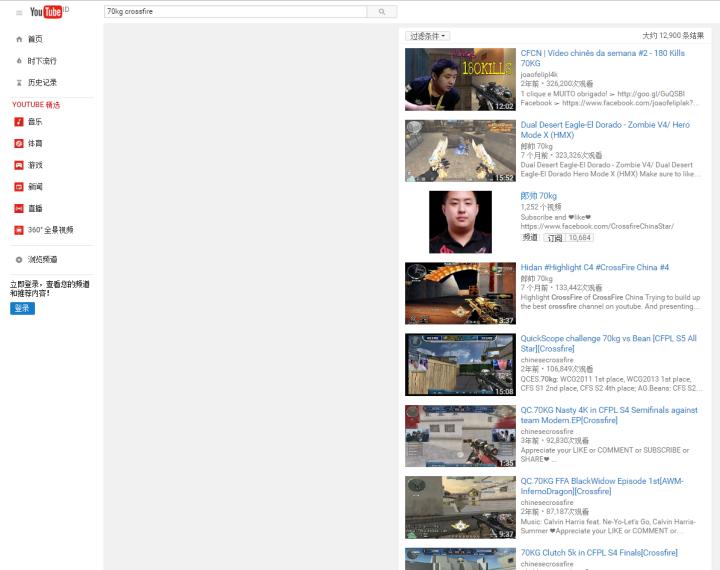Click the 大约 12,900 条结果 results count
720x570 pixels.
pyautogui.click(x=673, y=35)
